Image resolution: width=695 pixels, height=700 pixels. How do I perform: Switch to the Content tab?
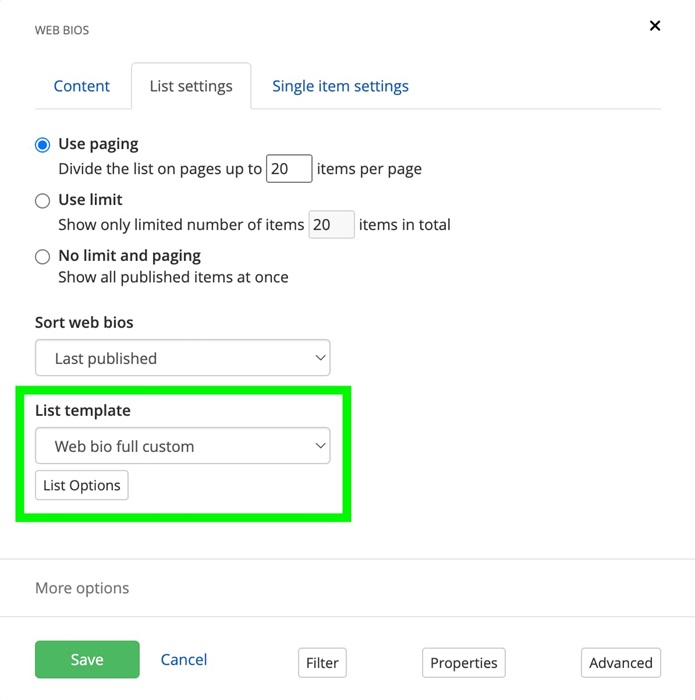(x=82, y=86)
